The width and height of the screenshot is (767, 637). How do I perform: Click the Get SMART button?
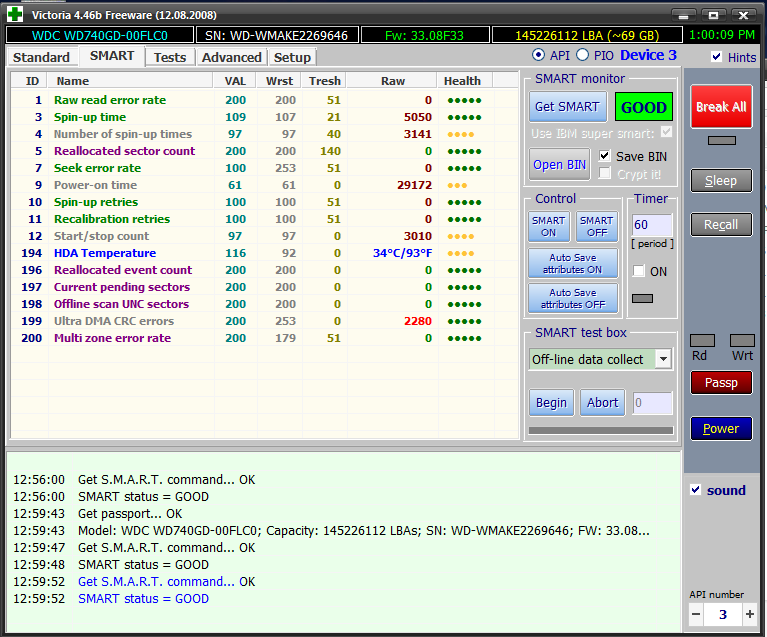point(567,107)
